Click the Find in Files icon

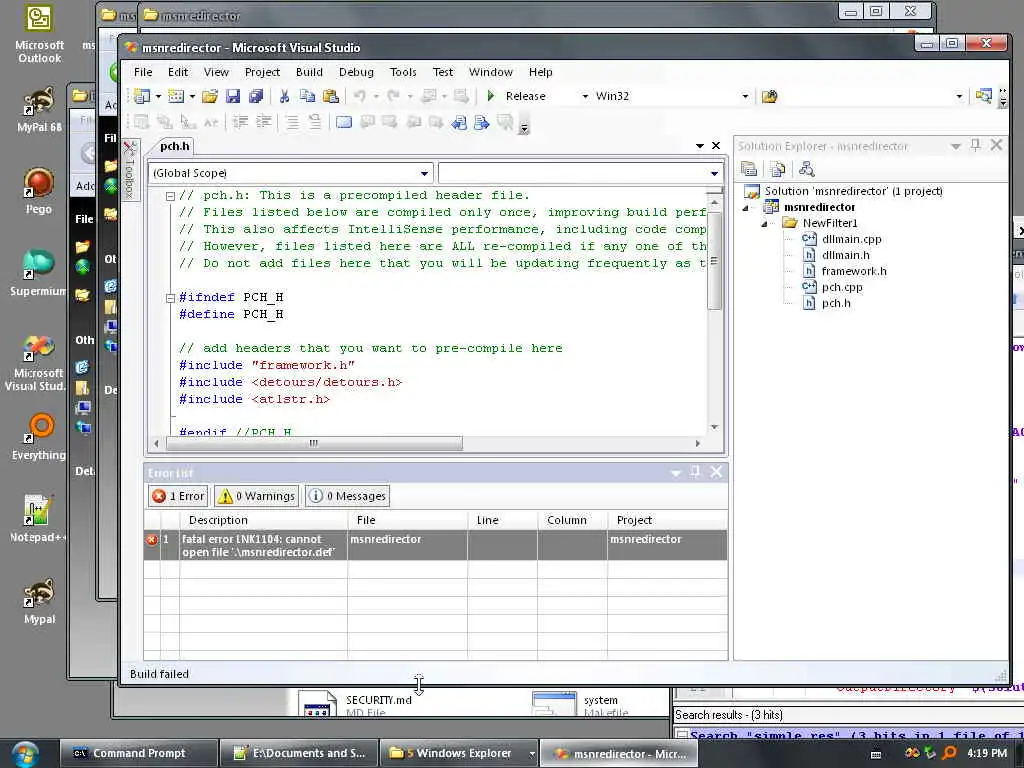(x=769, y=97)
